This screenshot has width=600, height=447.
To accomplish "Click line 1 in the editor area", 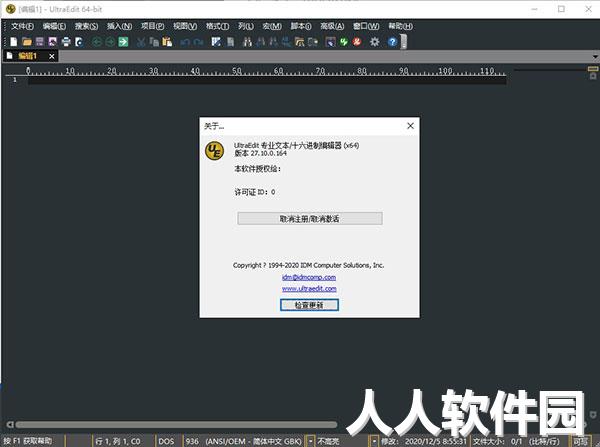I will (267, 80).
